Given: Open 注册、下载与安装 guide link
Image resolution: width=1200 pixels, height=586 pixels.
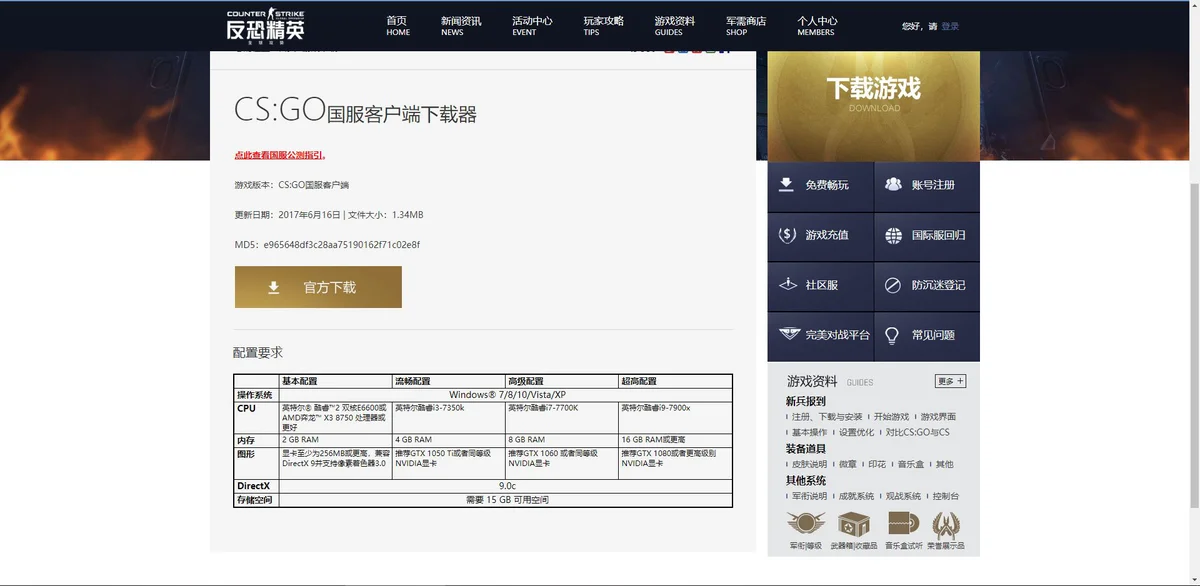Looking at the screenshot, I should [x=826, y=417].
